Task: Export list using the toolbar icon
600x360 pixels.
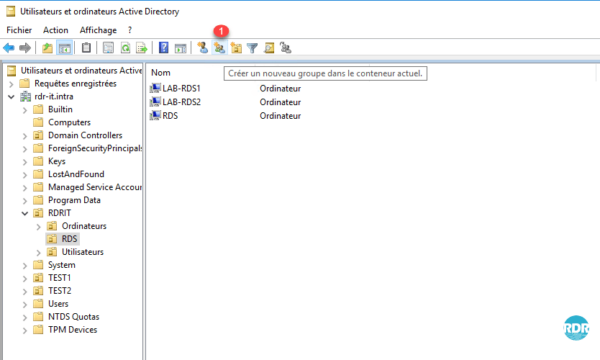Action: click(142, 48)
